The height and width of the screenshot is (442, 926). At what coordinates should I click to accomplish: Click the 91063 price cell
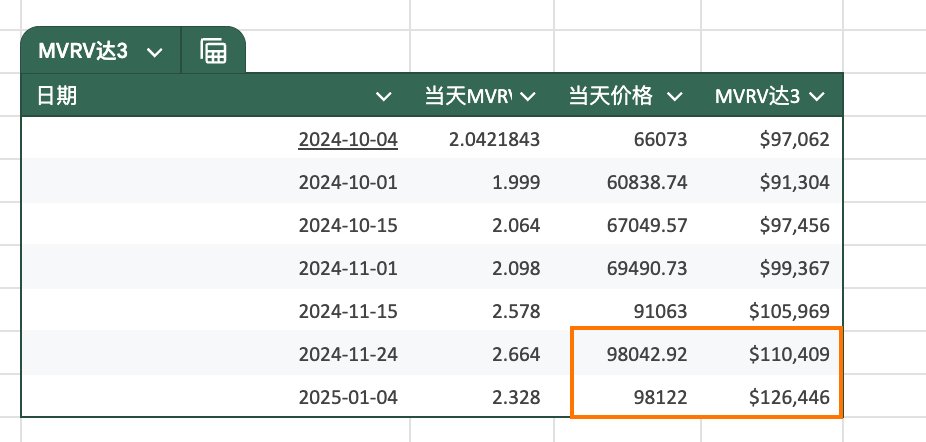(658, 311)
